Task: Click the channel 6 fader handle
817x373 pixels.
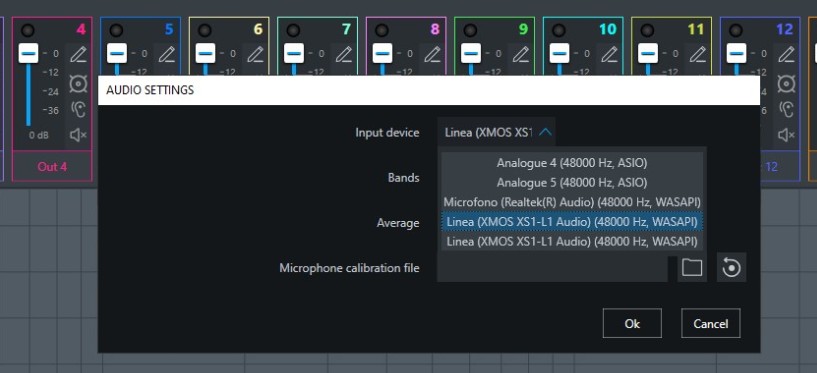Action: pyautogui.click(x=205, y=53)
